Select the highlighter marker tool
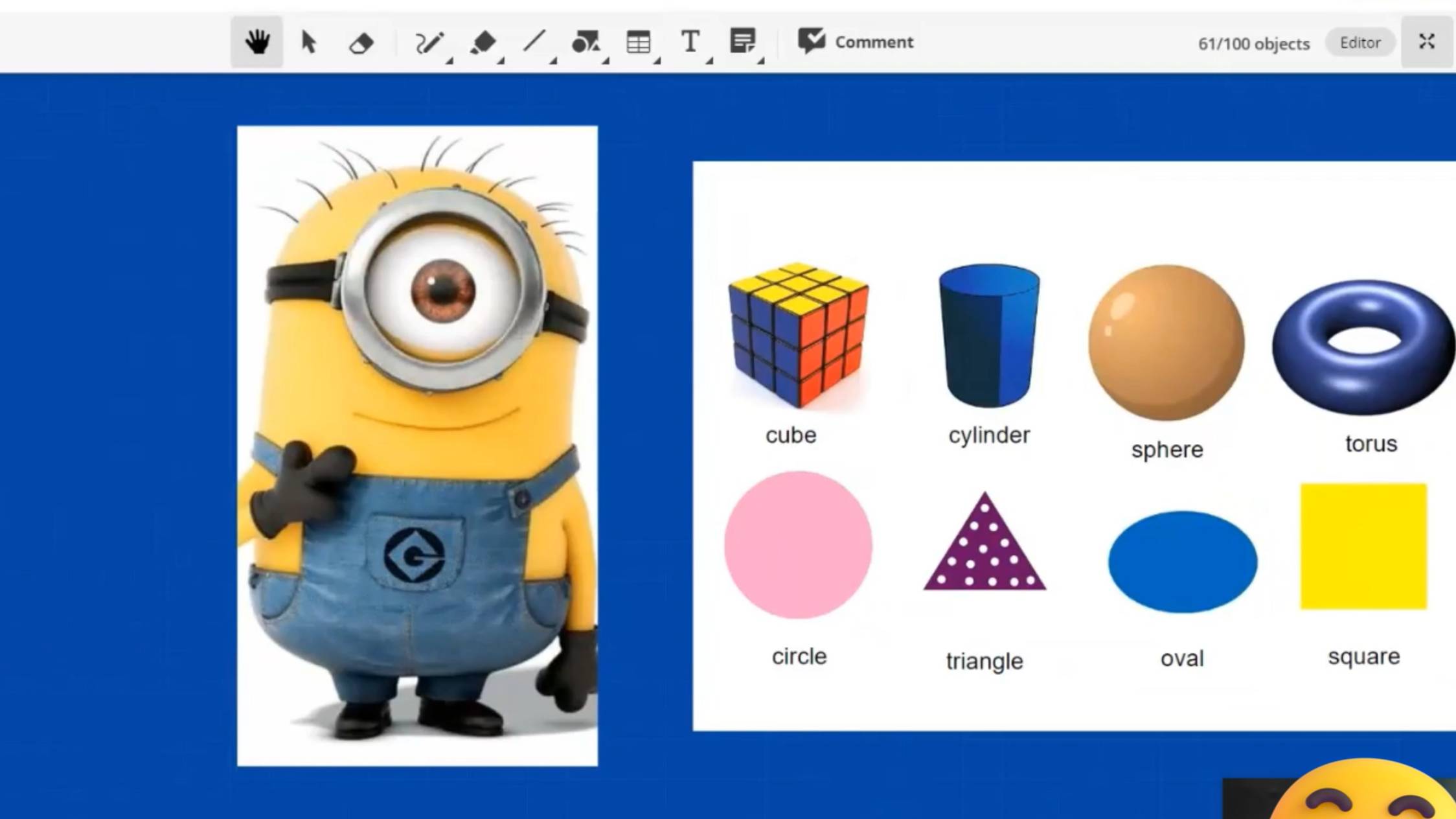The image size is (1456, 819). [483, 43]
